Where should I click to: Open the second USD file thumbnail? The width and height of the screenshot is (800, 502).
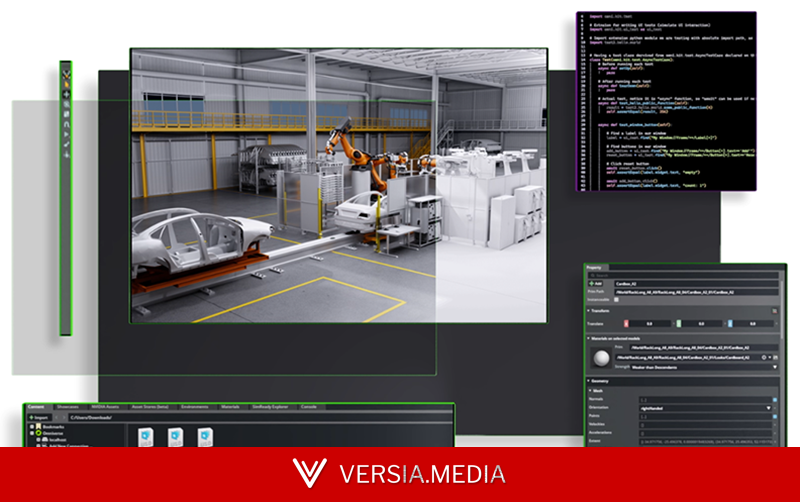pyautogui.click(x=176, y=437)
